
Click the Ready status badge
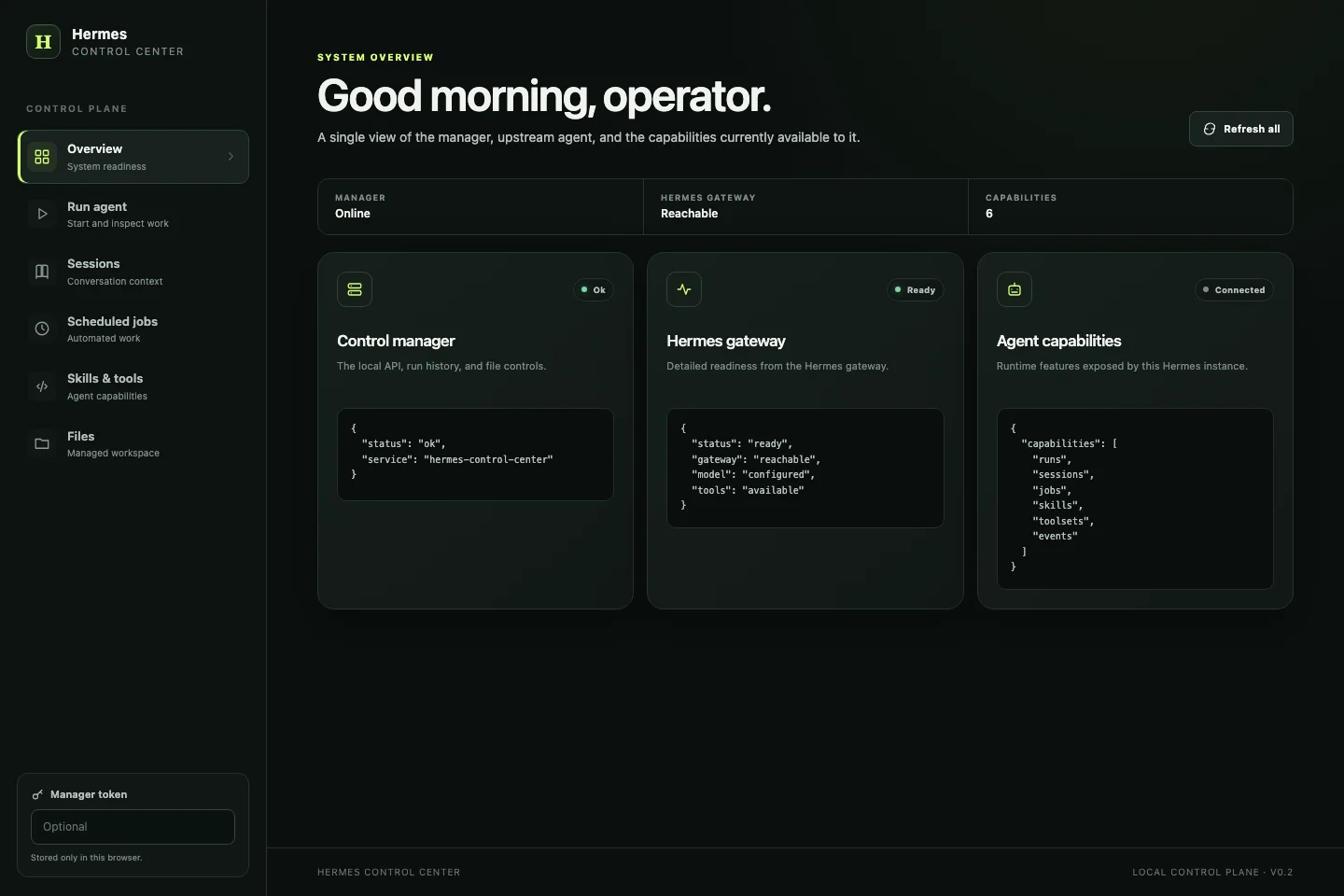coord(915,289)
